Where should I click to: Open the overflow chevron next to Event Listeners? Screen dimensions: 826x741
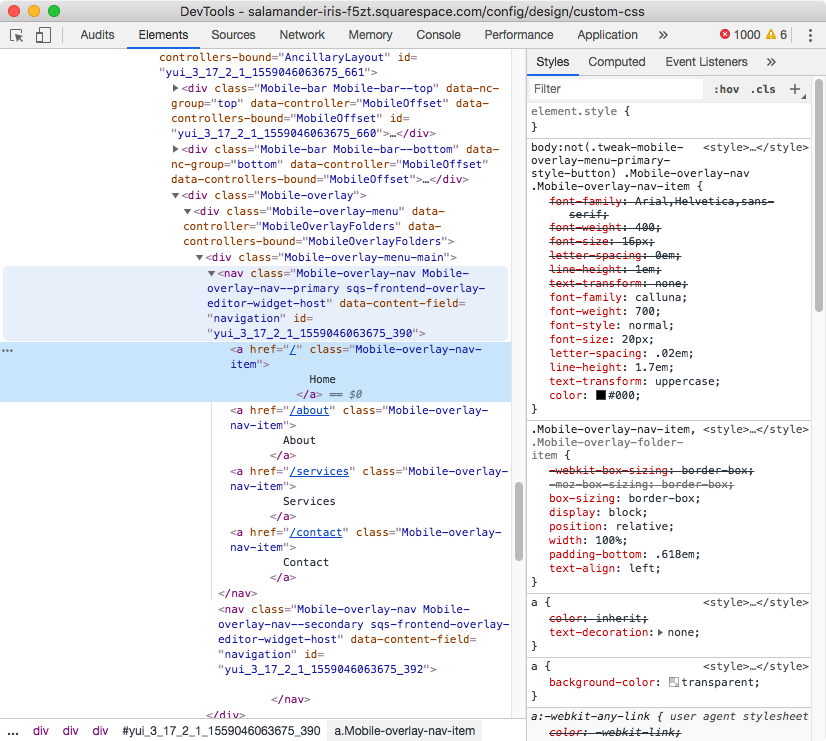[770, 61]
